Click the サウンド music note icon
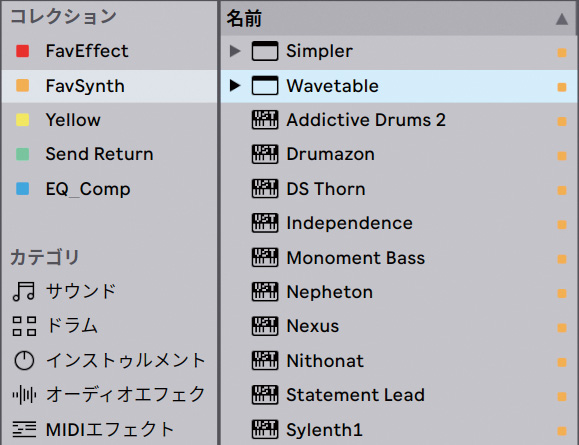 (24, 291)
